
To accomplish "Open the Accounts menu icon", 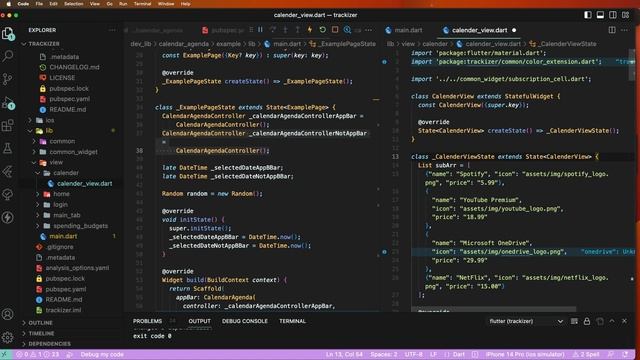I will (x=8, y=314).
